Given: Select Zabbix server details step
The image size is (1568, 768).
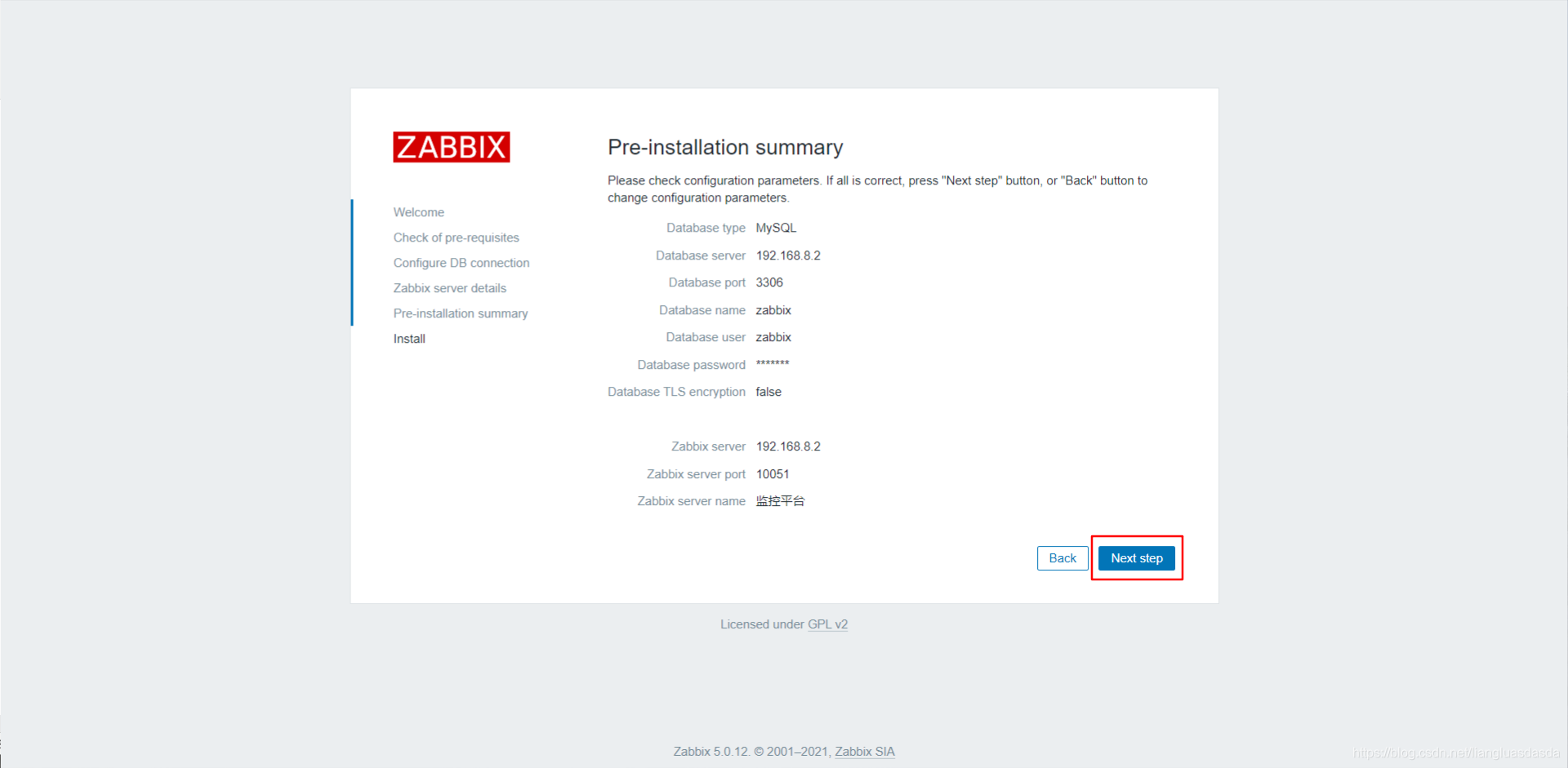Looking at the screenshot, I should pos(450,288).
